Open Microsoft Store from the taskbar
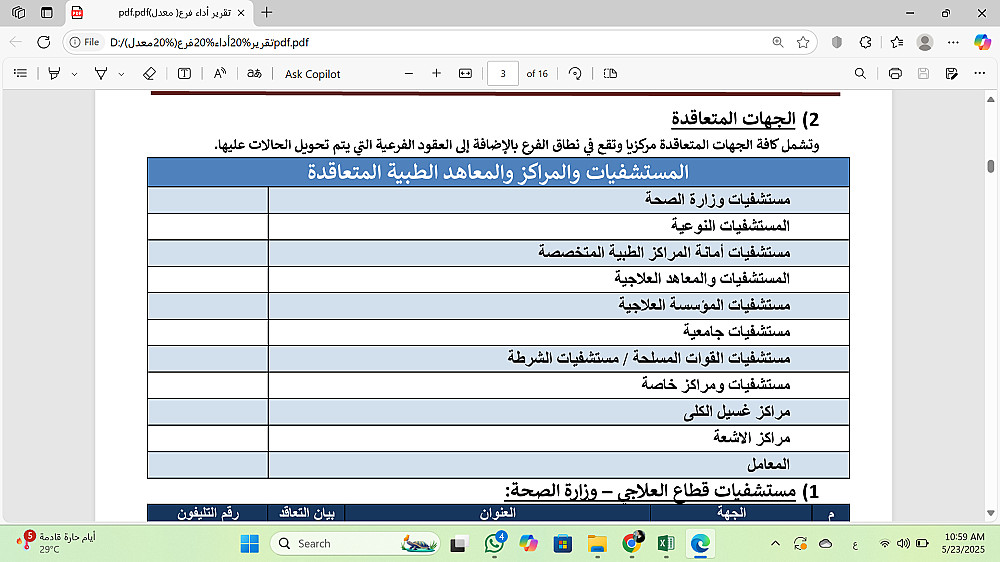The image size is (1000, 562). tap(562, 544)
